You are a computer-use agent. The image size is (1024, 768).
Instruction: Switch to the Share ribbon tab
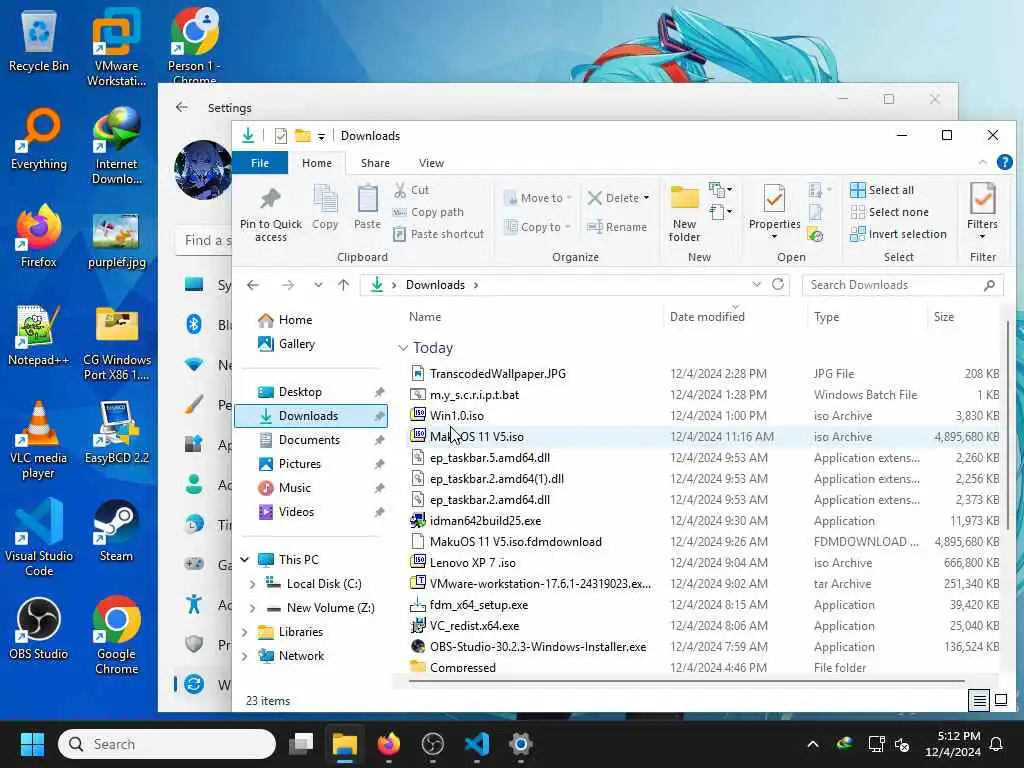click(375, 163)
